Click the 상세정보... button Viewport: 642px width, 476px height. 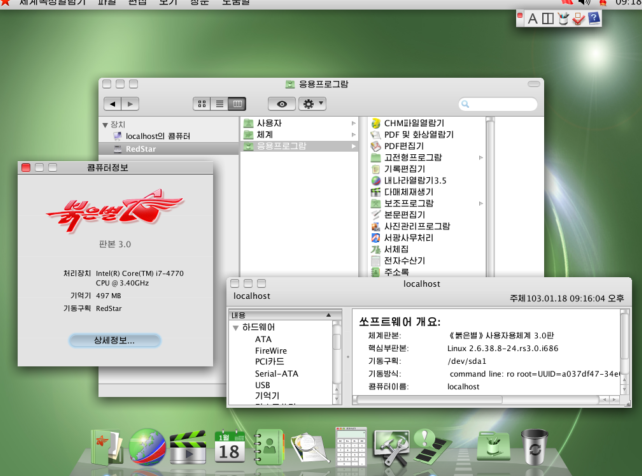(x=115, y=341)
